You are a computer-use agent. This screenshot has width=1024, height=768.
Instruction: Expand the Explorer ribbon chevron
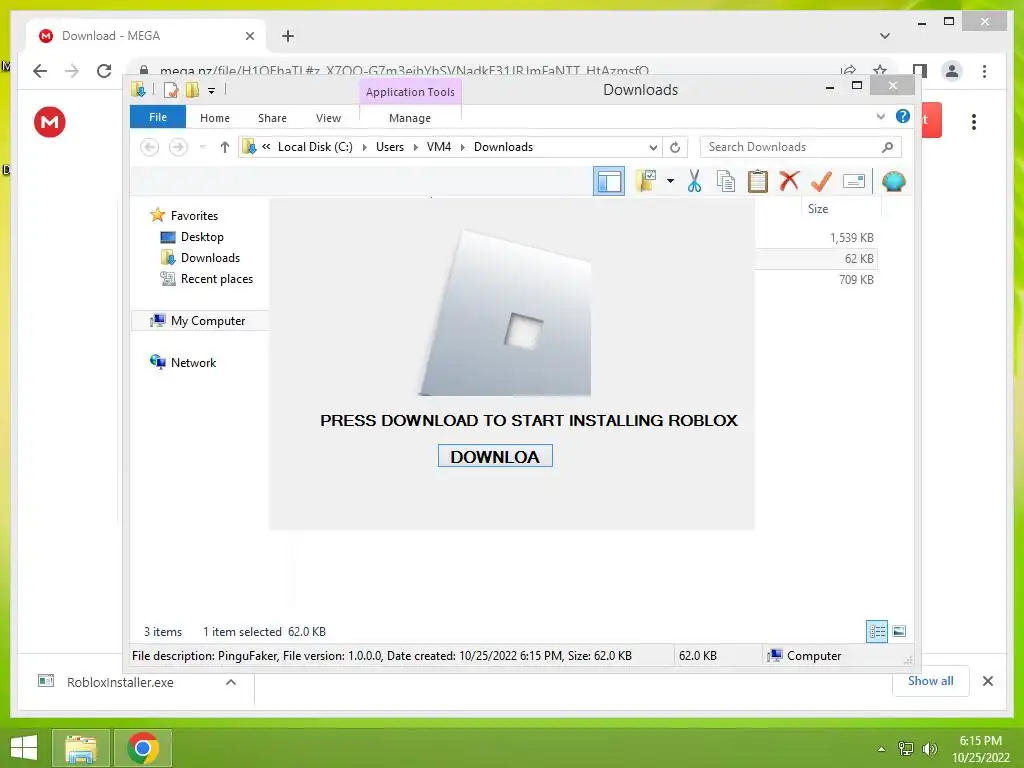[x=880, y=117]
